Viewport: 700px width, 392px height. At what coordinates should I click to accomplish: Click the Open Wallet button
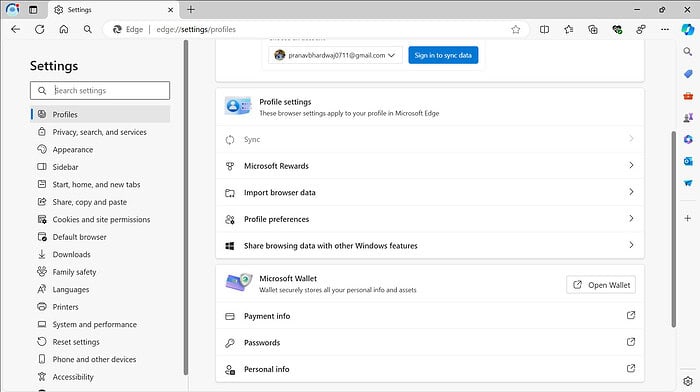(x=601, y=285)
